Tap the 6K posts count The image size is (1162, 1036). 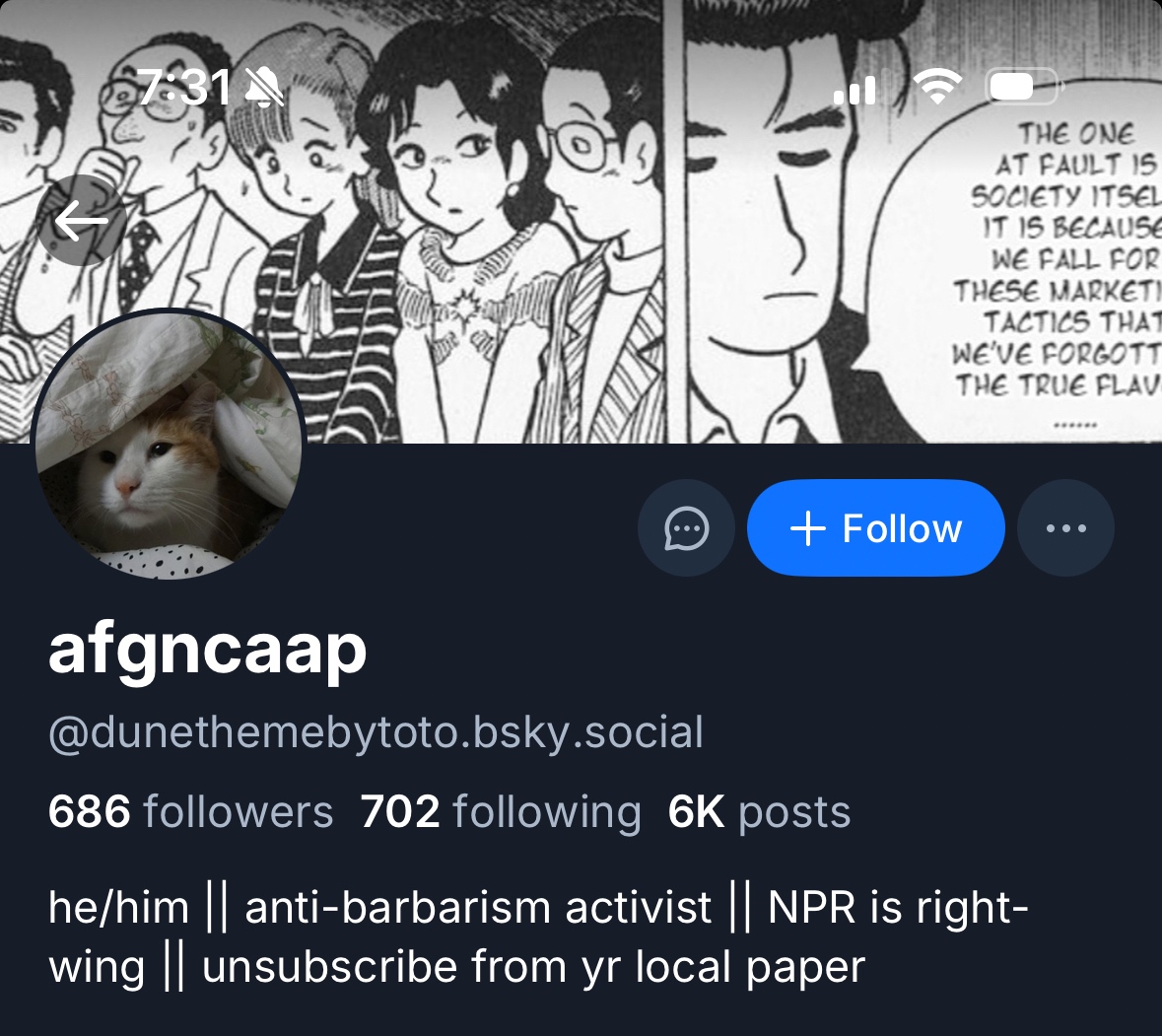(759, 812)
